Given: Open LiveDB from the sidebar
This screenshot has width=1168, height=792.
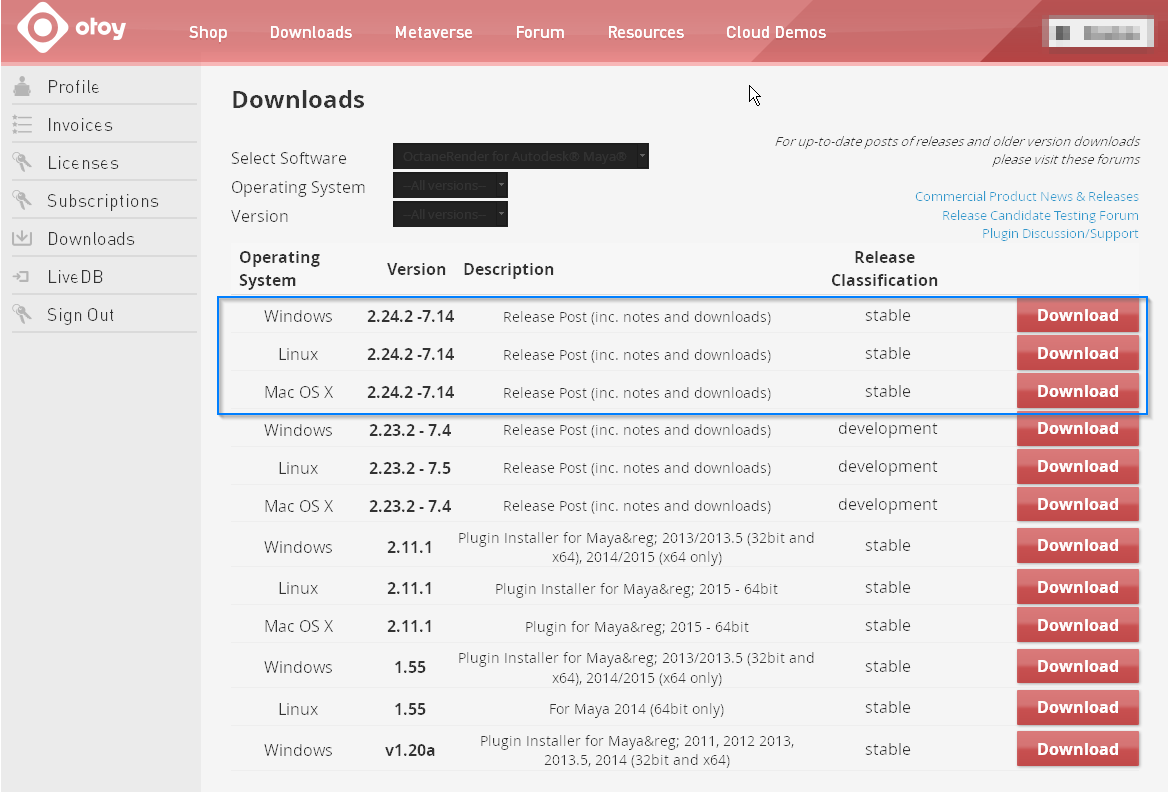Looking at the screenshot, I should [75, 276].
